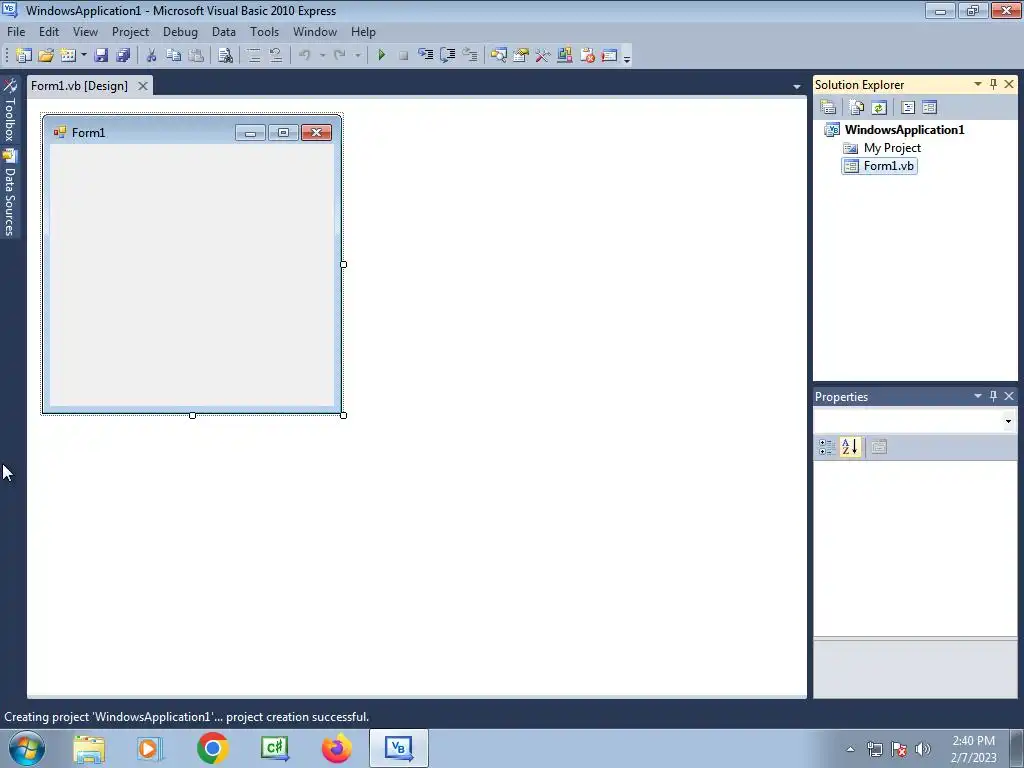Open Firefox from taskbar
The width and height of the screenshot is (1024, 768).
(337, 748)
